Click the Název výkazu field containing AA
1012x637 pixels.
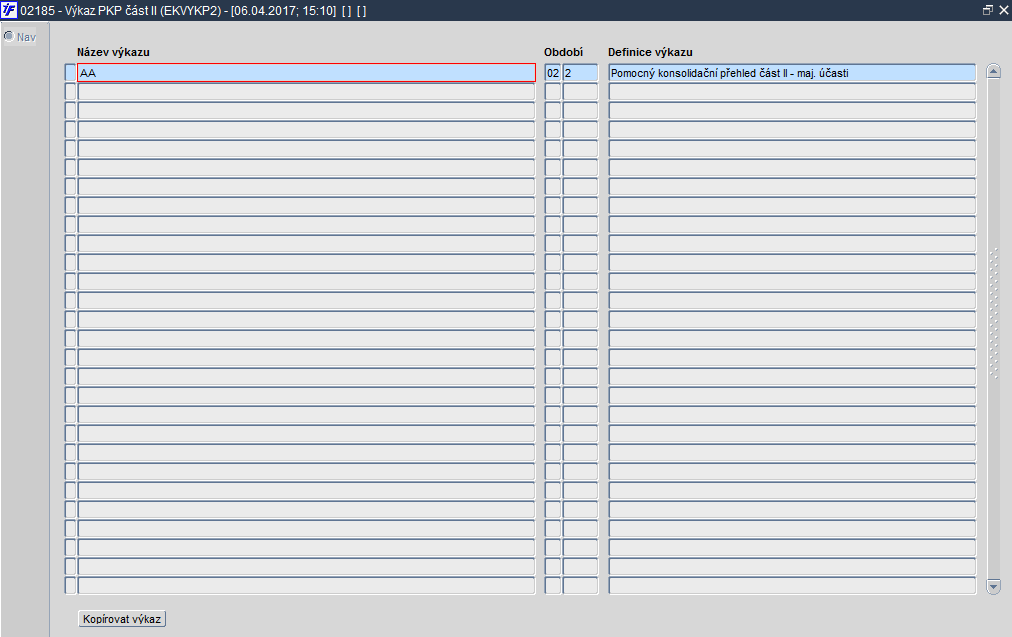coord(307,73)
